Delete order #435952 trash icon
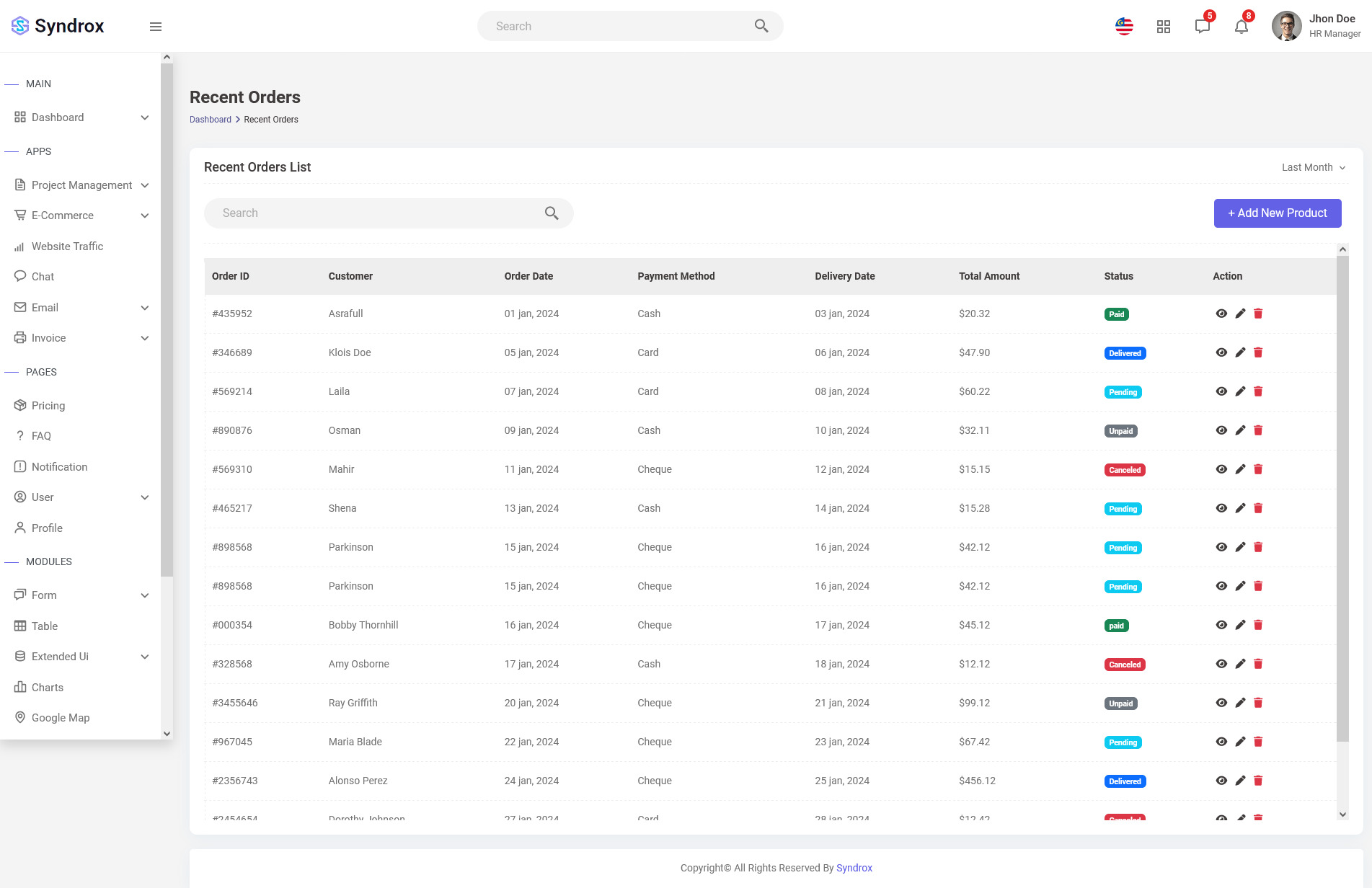This screenshot has height=888, width=1372. pos(1258,314)
